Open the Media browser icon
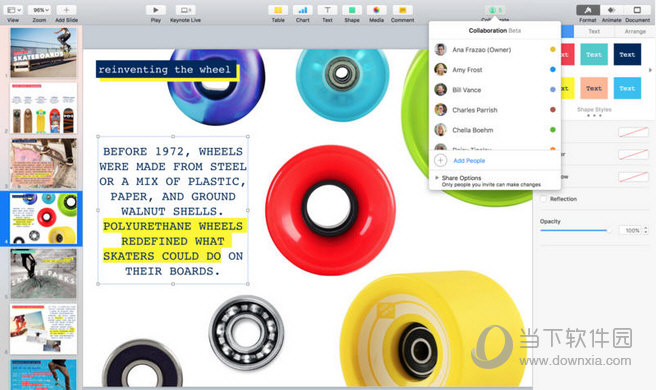 click(377, 10)
